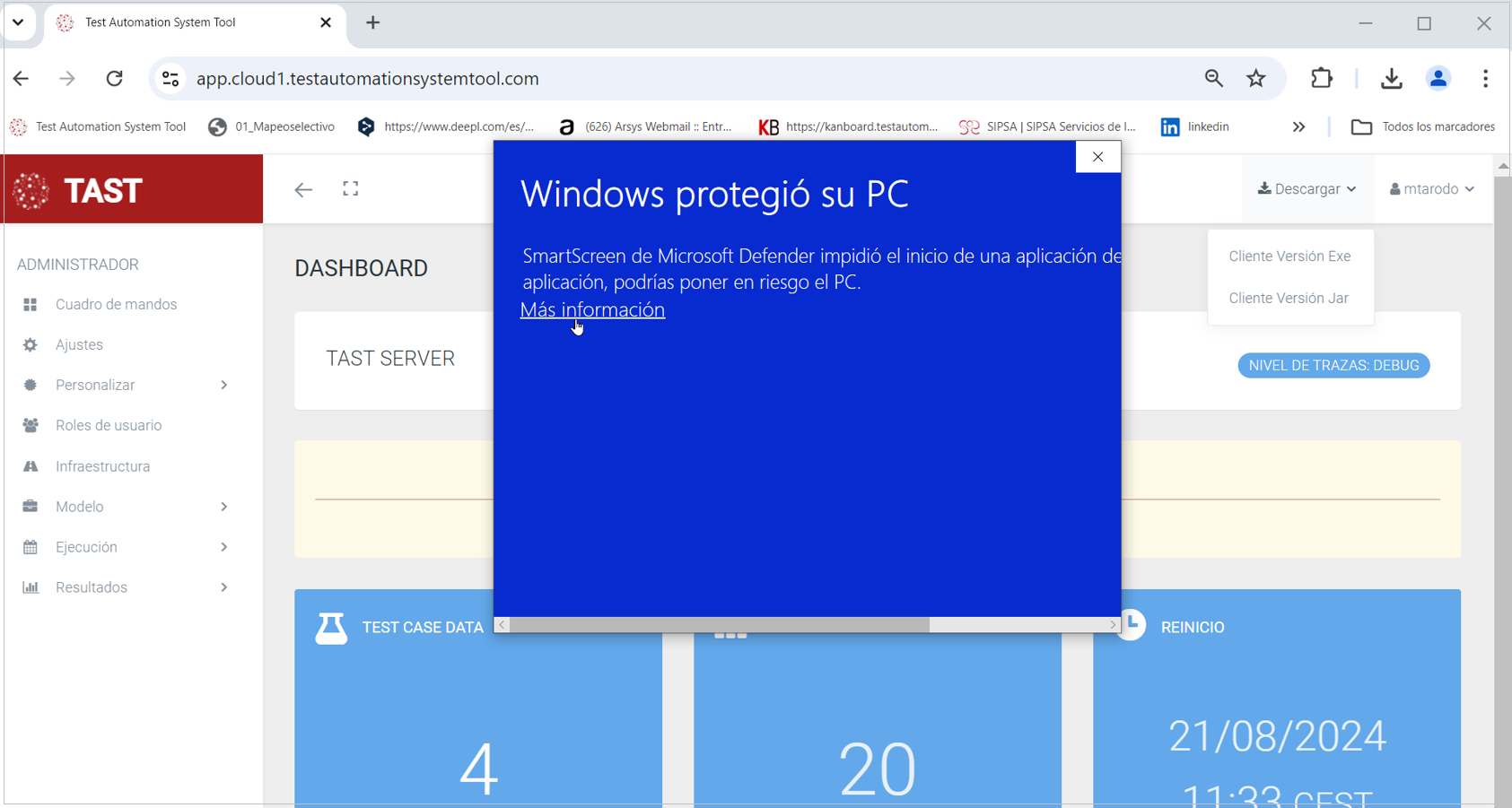Open the Descargar dropdown menu
Viewport: 1512px width, 808px height.
coord(1307,188)
